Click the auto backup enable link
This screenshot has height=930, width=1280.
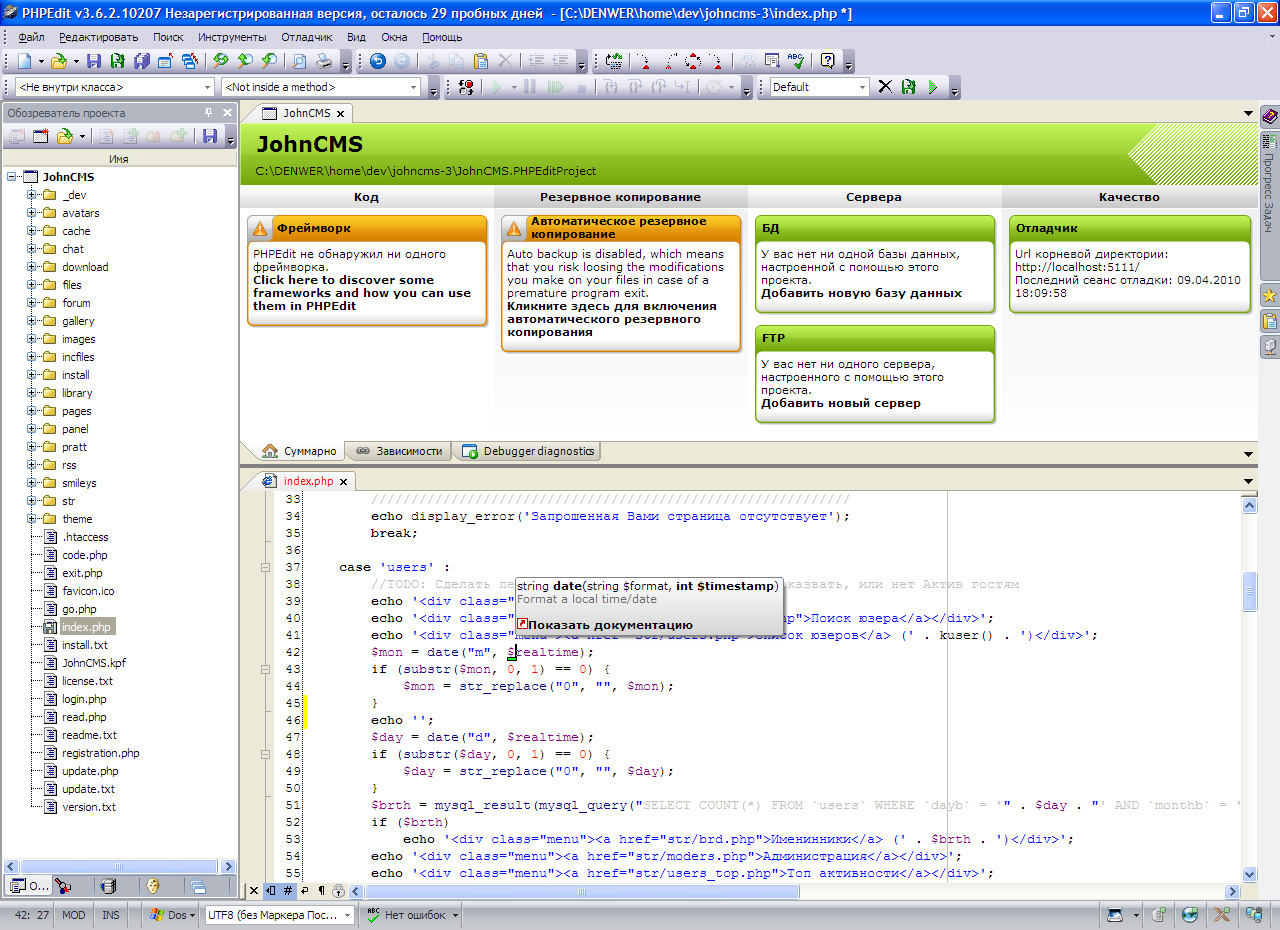(x=611, y=319)
